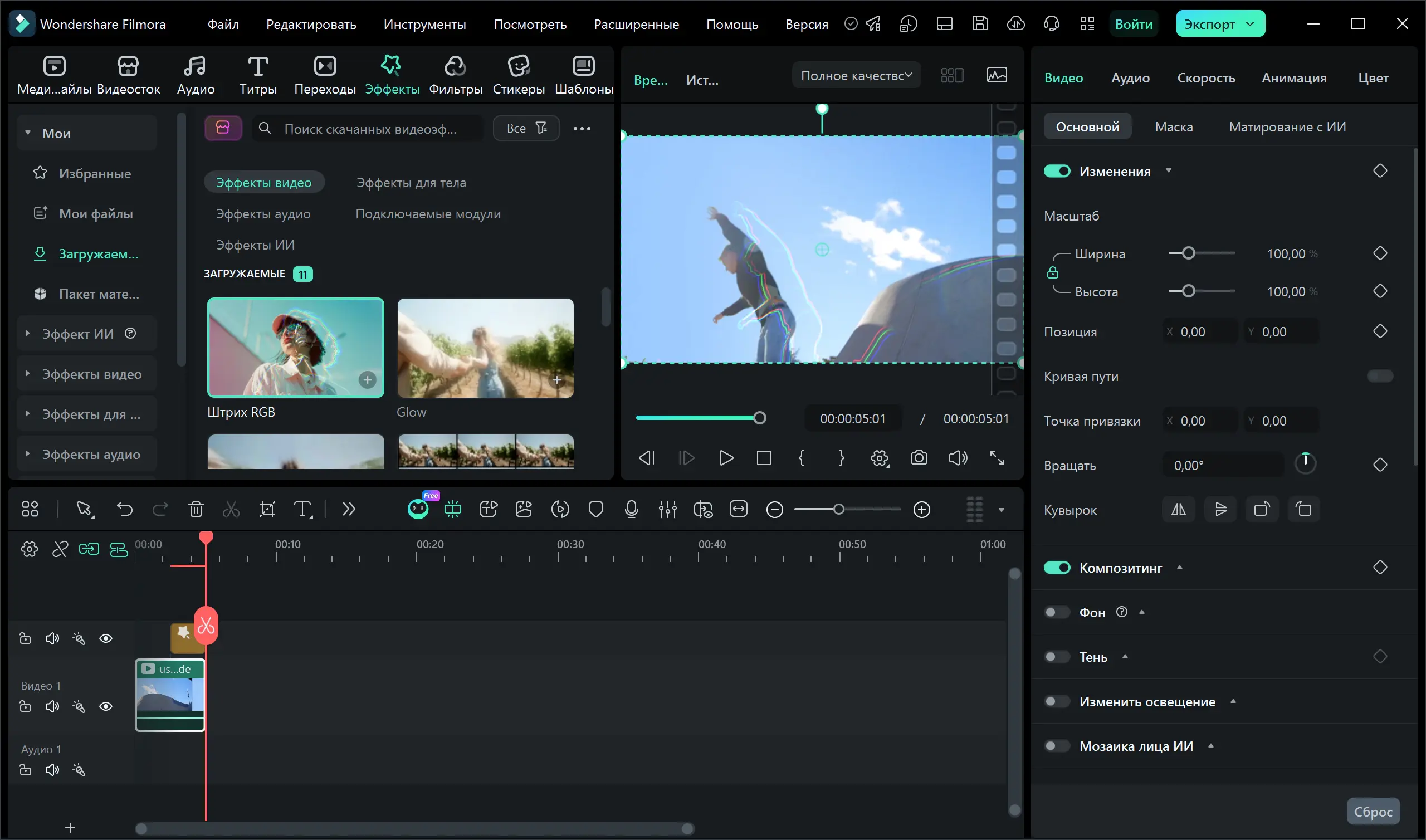Click the voiceover microphone icon
This screenshot has width=1426, height=840.
tap(632, 510)
